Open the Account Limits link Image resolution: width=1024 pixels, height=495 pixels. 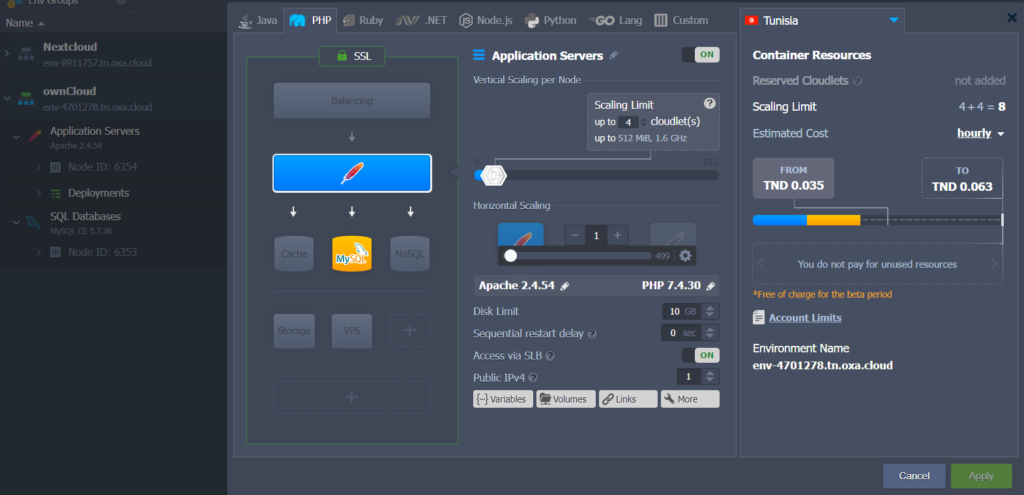pos(804,318)
